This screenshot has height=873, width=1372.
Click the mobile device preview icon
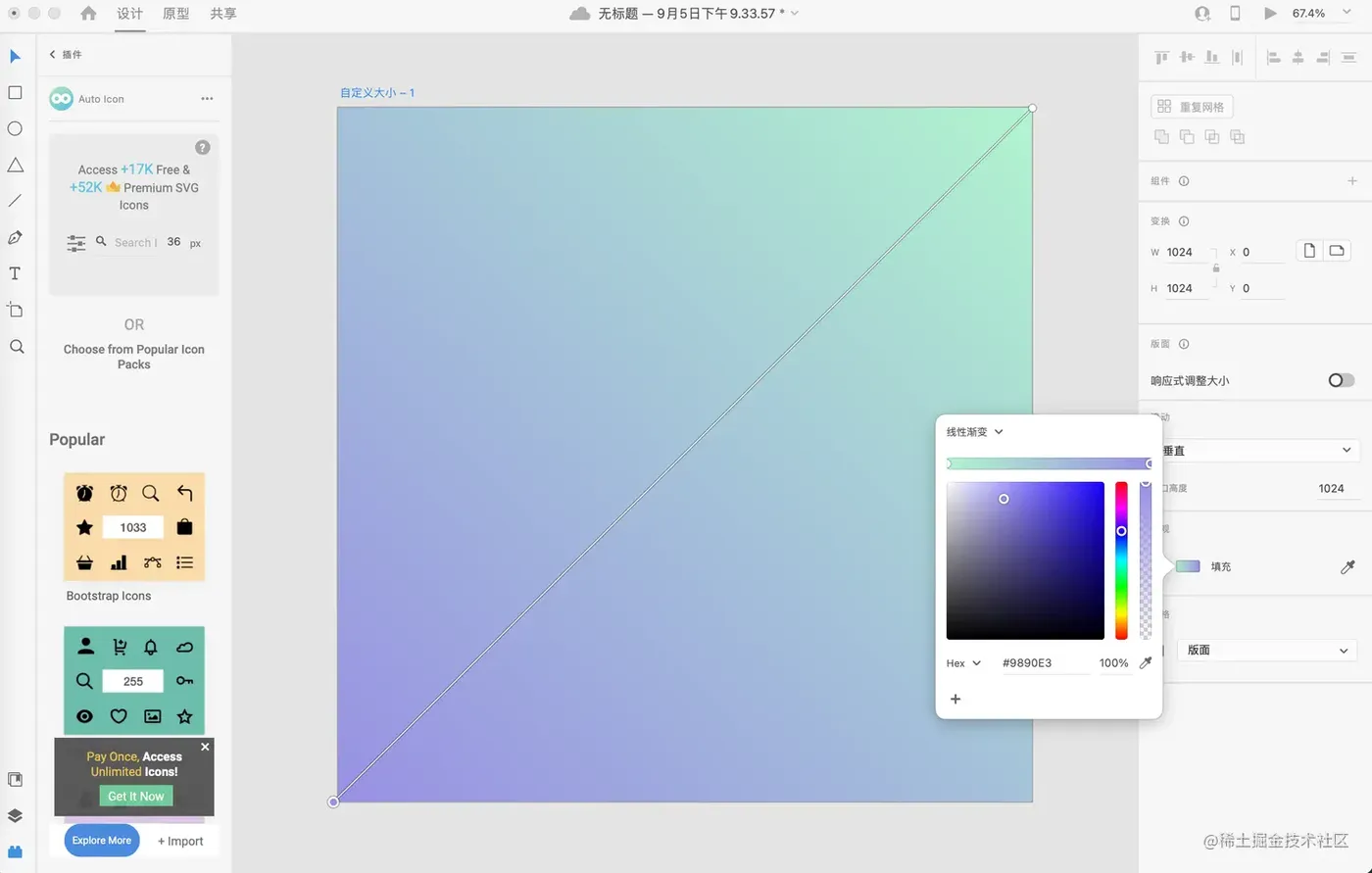pyautogui.click(x=1236, y=14)
